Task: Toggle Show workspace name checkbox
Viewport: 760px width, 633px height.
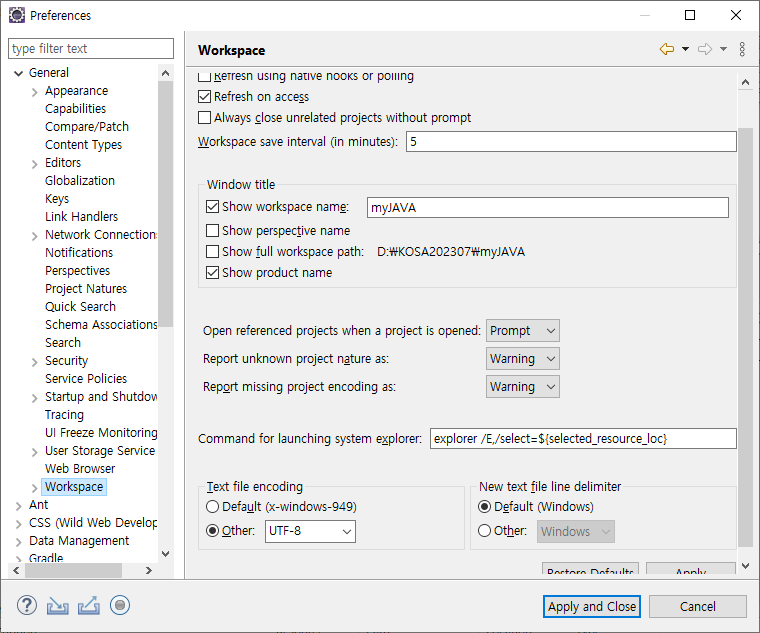Action: point(212,206)
